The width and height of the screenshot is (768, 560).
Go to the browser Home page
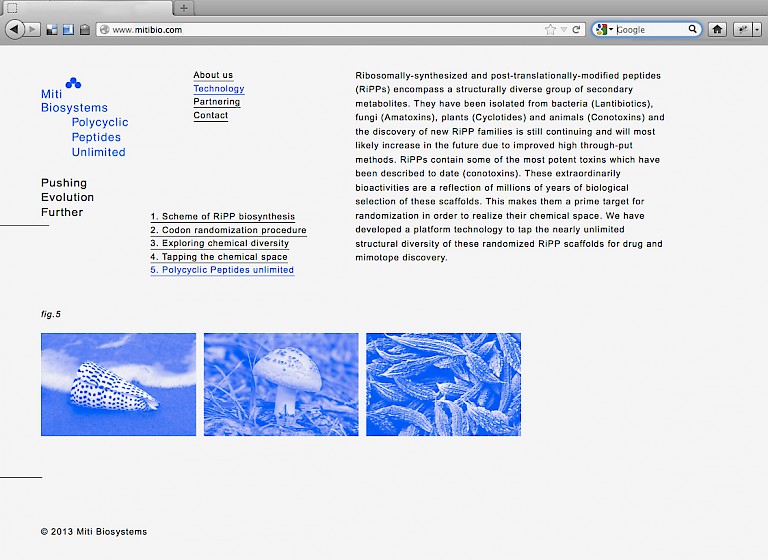click(x=717, y=29)
